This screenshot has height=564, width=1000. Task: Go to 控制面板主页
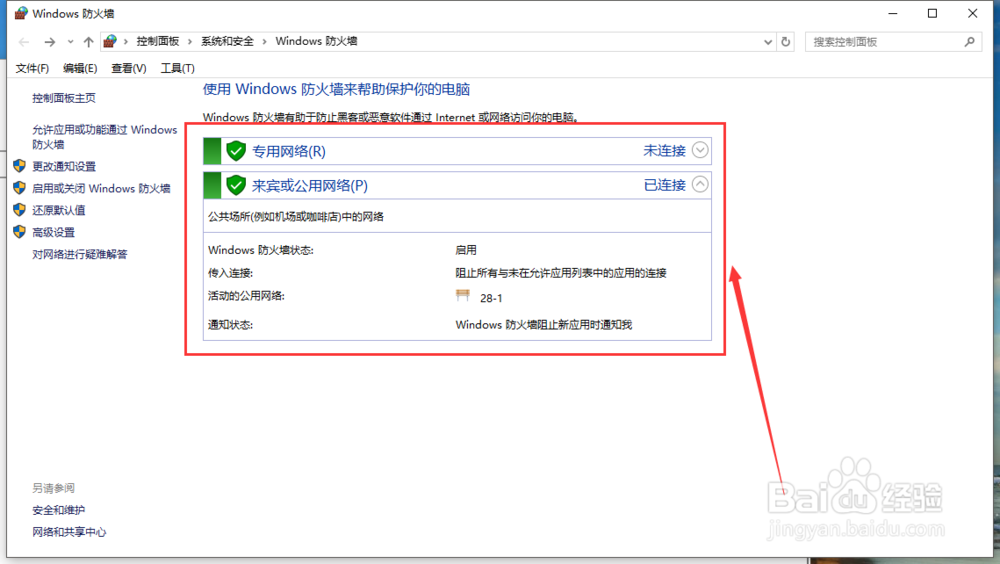pos(64,98)
